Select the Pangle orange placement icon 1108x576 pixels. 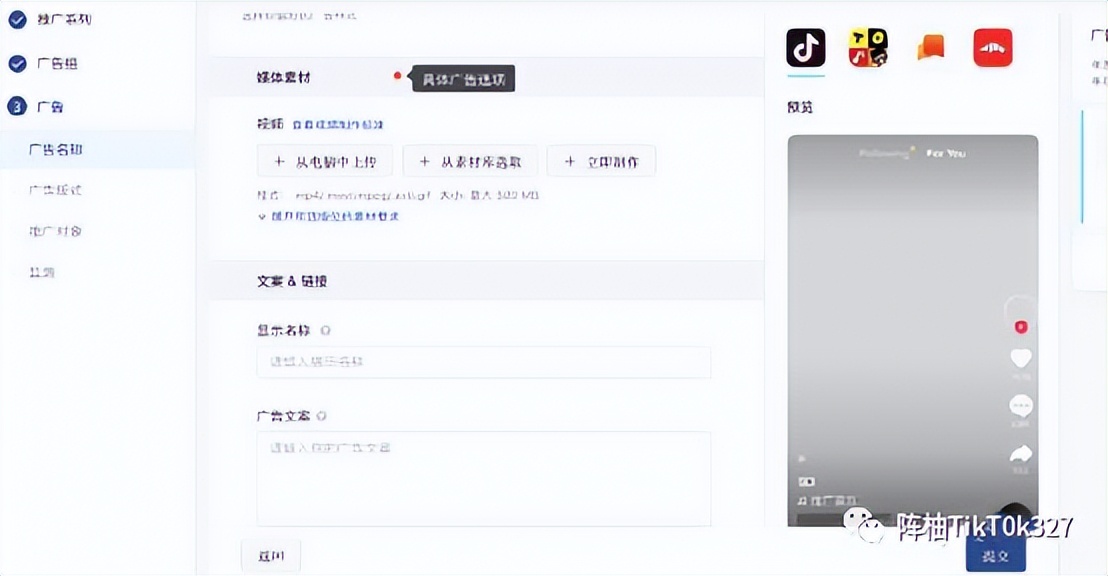click(929, 46)
